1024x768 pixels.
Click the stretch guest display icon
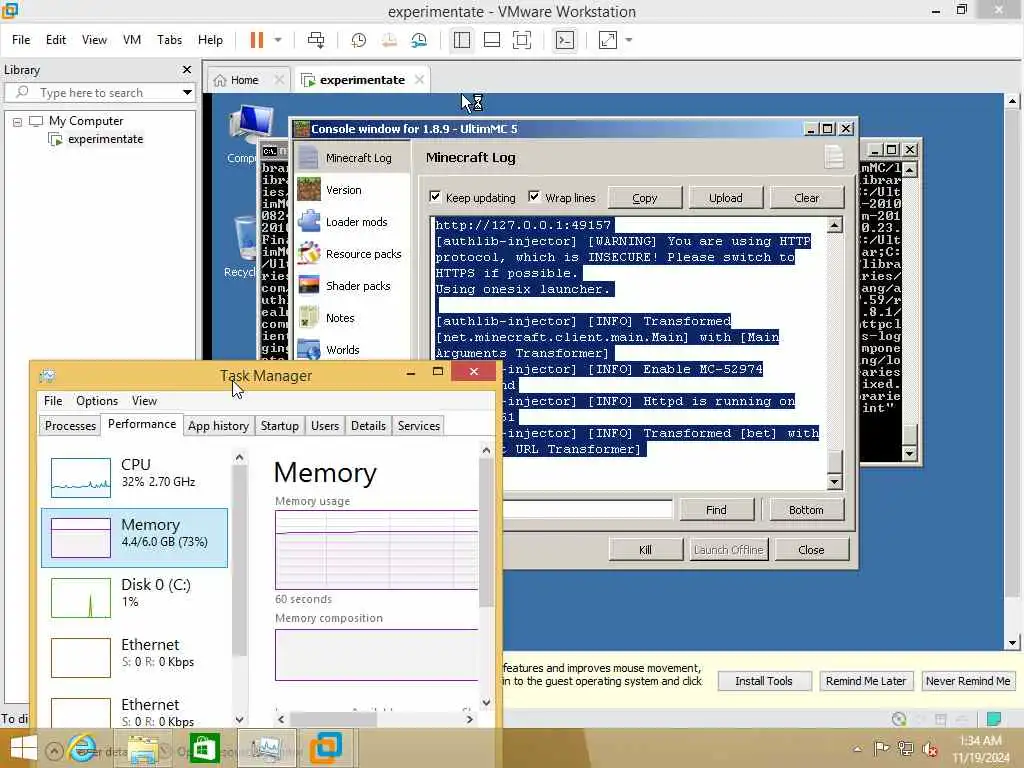(x=607, y=40)
